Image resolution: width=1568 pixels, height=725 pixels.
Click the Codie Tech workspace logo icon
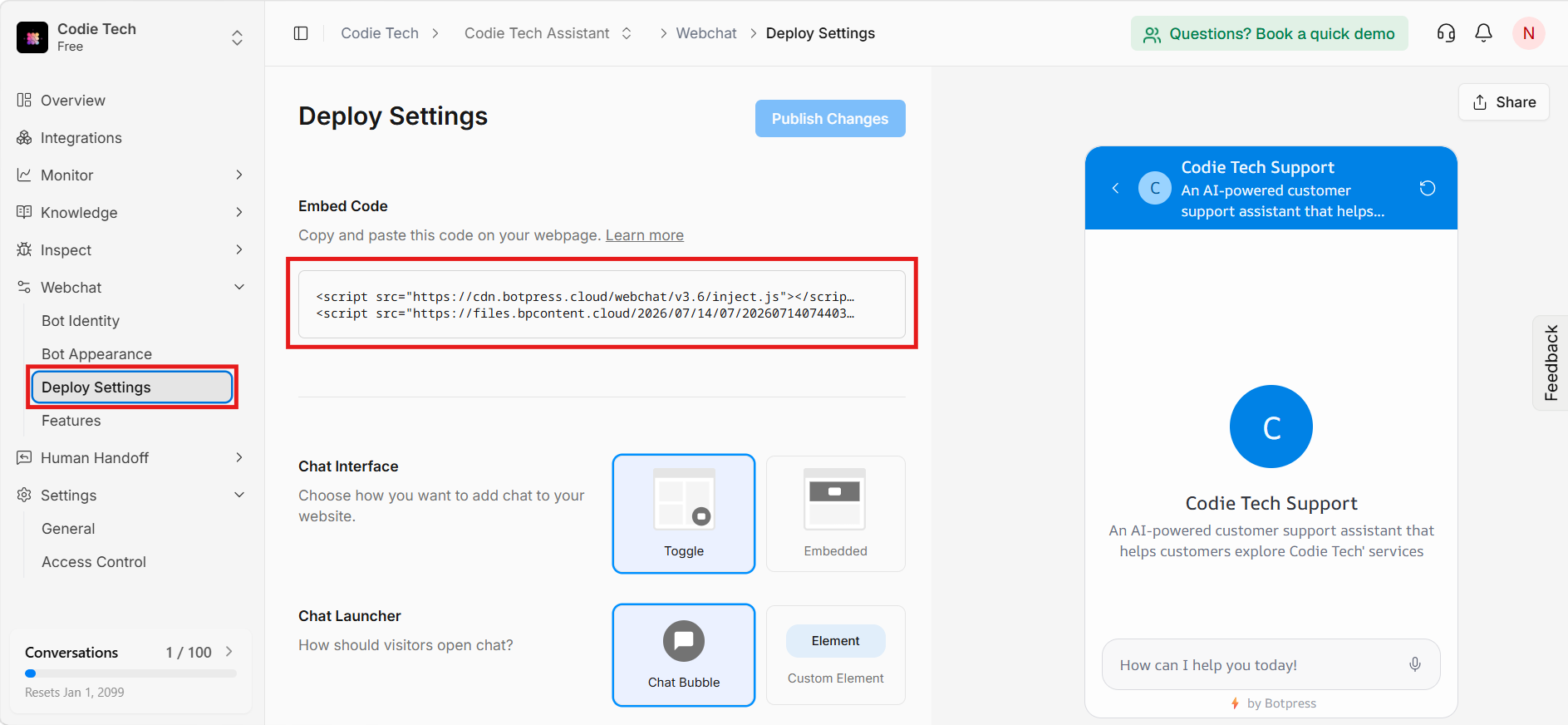[x=32, y=37]
